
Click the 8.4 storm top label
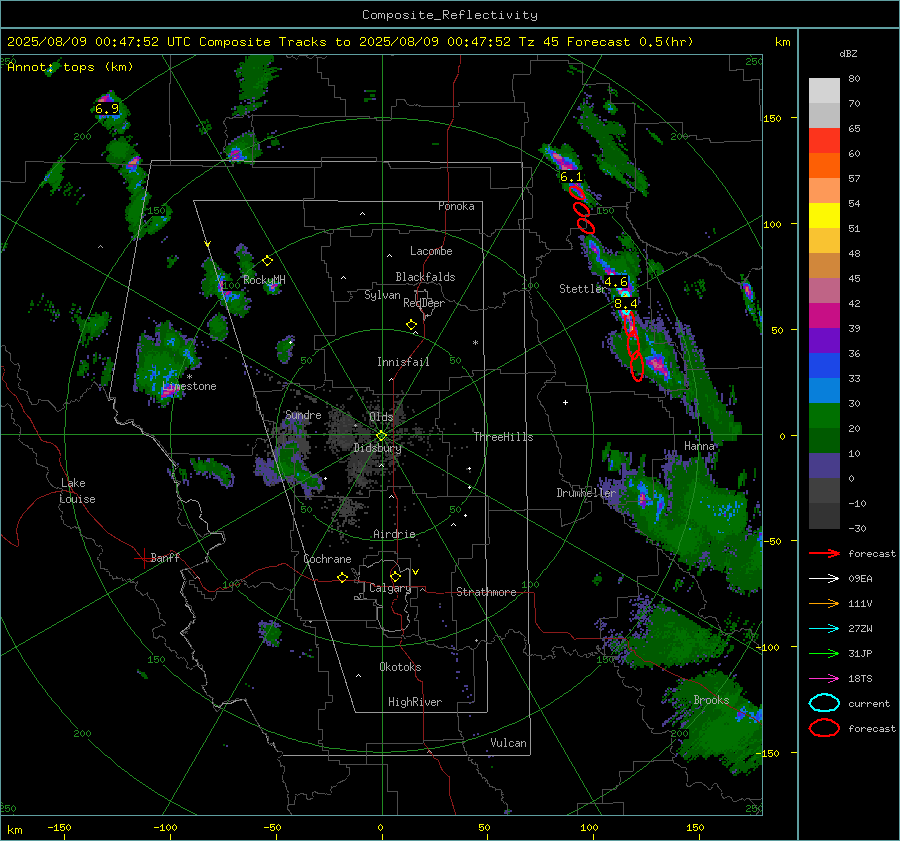point(626,304)
